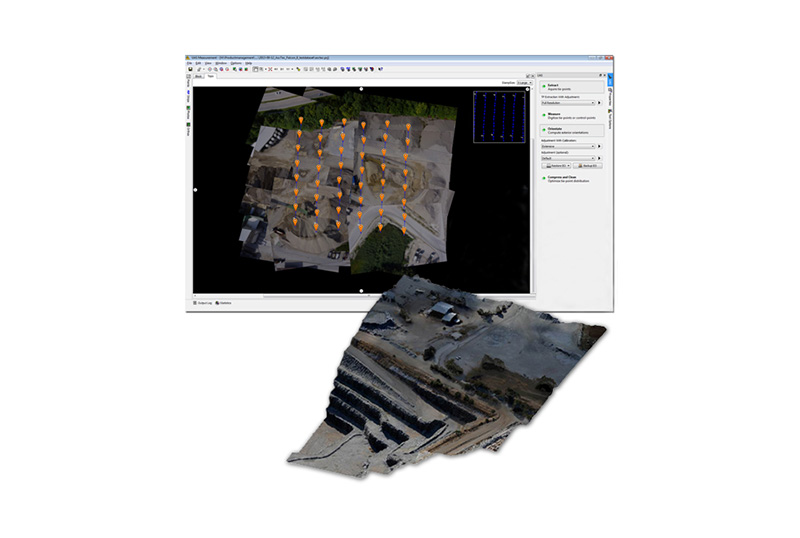Image resolution: width=800 pixels, height=538 pixels.
Task: Click the flight-path overview thumbnail
Action: [498, 125]
